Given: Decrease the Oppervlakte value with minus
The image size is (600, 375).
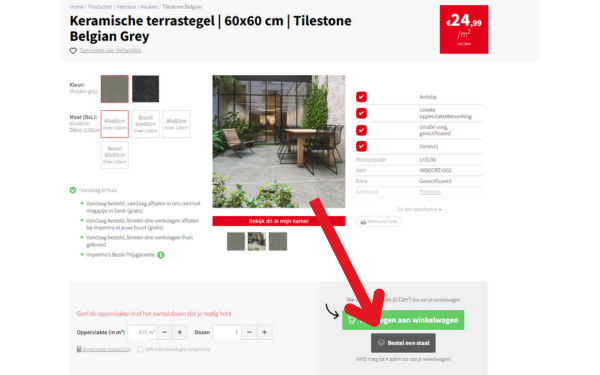Looking at the screenshot, I should pos(165,332).
